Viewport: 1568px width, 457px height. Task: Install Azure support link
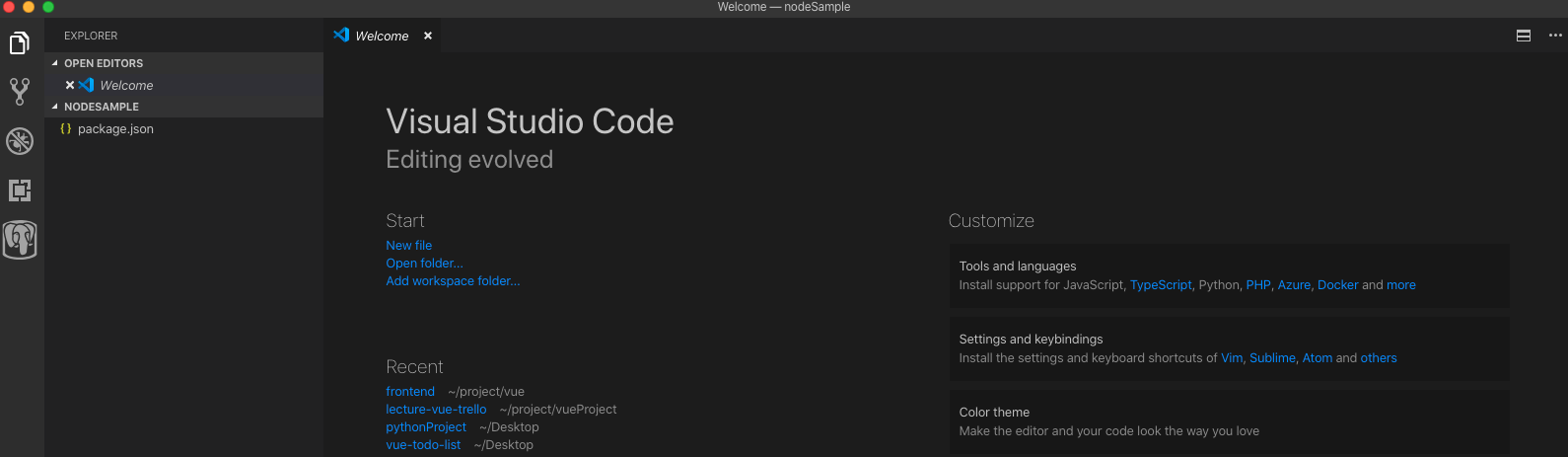[x=1294, y=285]
